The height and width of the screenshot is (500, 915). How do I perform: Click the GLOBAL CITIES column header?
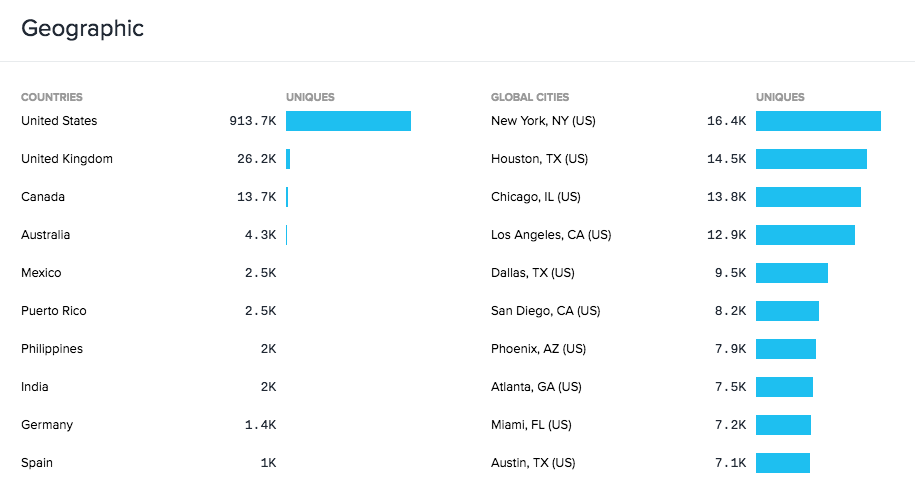coord(530,97)
